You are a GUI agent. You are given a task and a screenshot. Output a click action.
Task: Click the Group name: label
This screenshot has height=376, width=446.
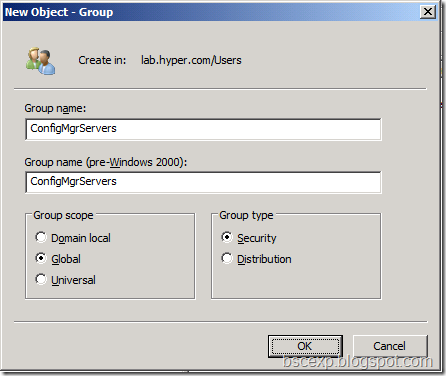(55, 108)
